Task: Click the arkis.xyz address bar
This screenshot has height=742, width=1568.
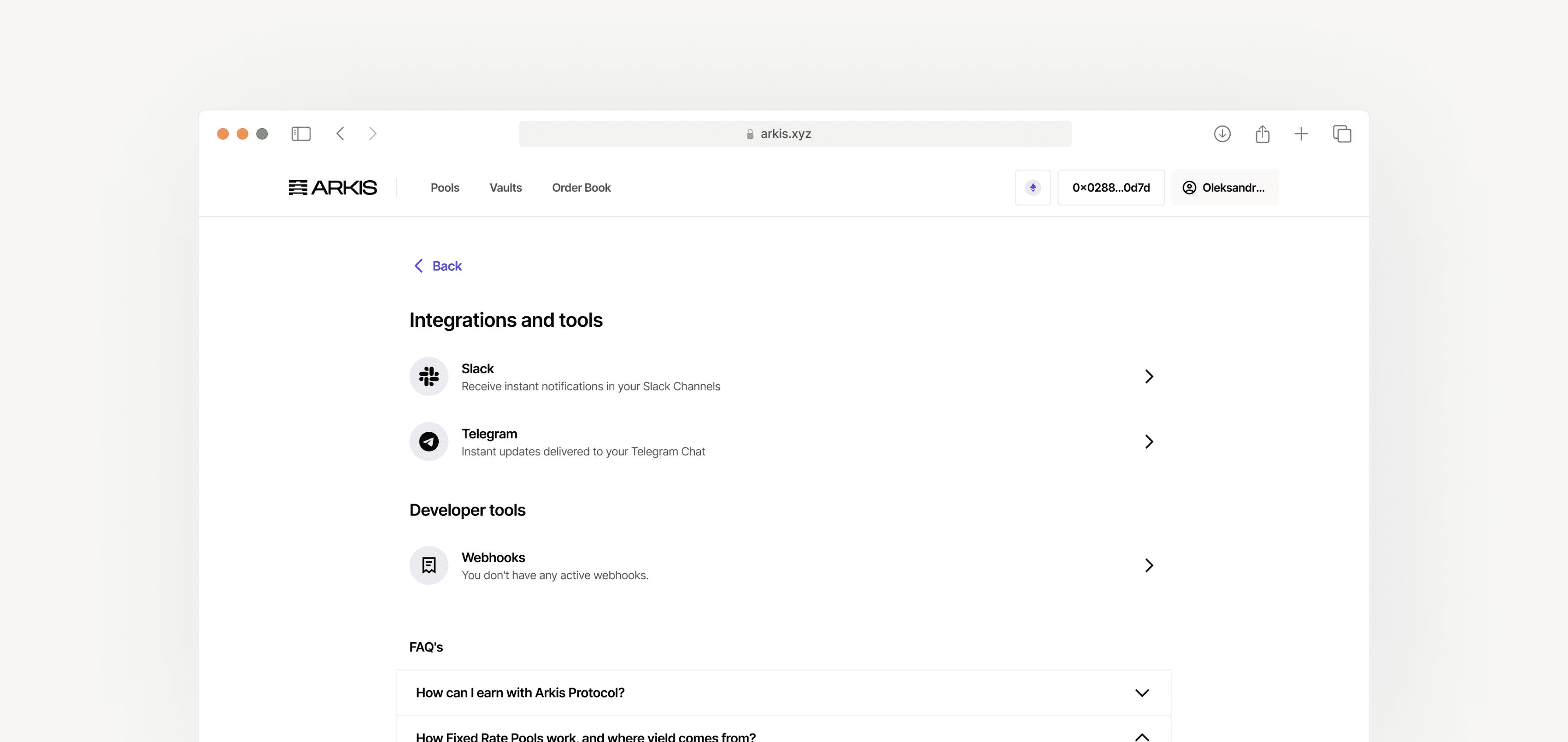Action: [x=795, y=134]
